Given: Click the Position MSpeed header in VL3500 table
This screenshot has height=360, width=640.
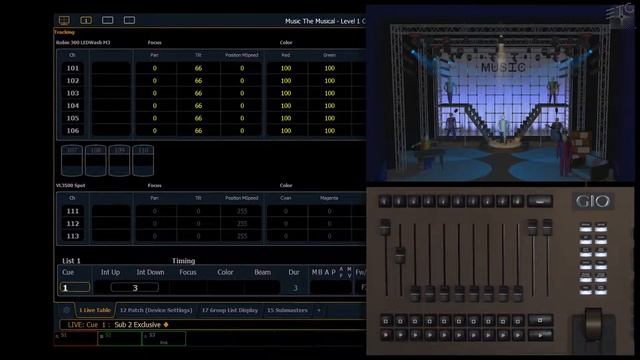Looking at the screenshot, I should [x=242, y=198].
